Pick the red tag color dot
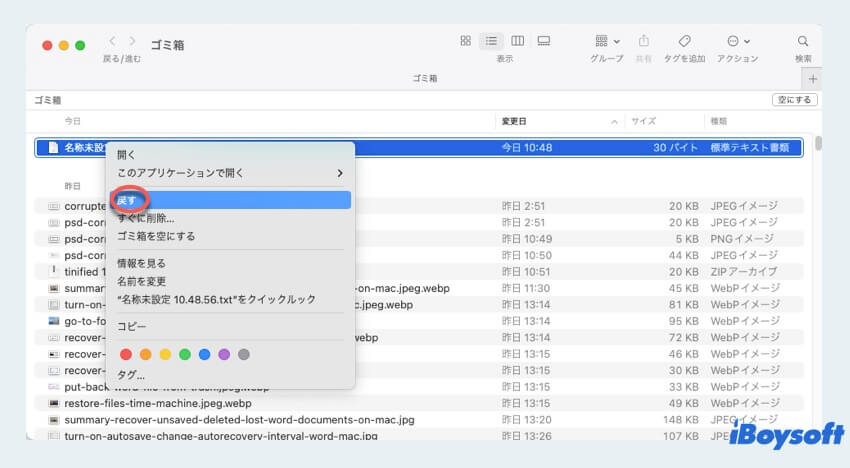 [126, 354]
